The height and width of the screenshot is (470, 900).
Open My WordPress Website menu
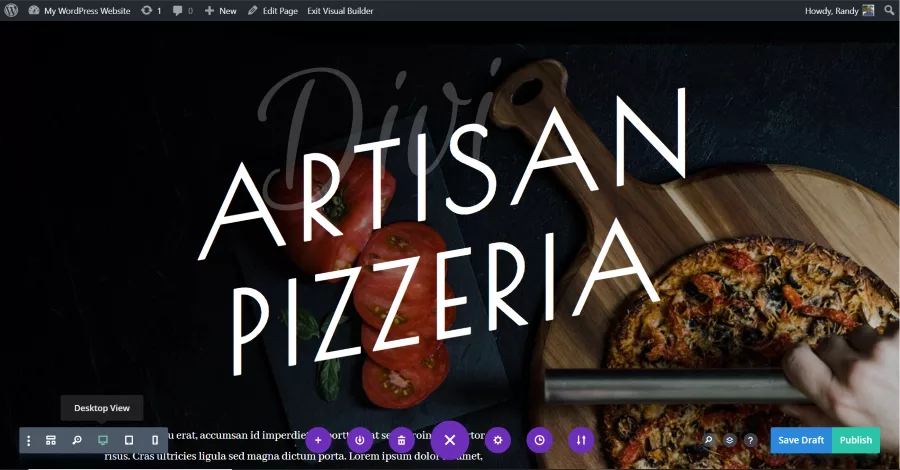click(79, 10)
